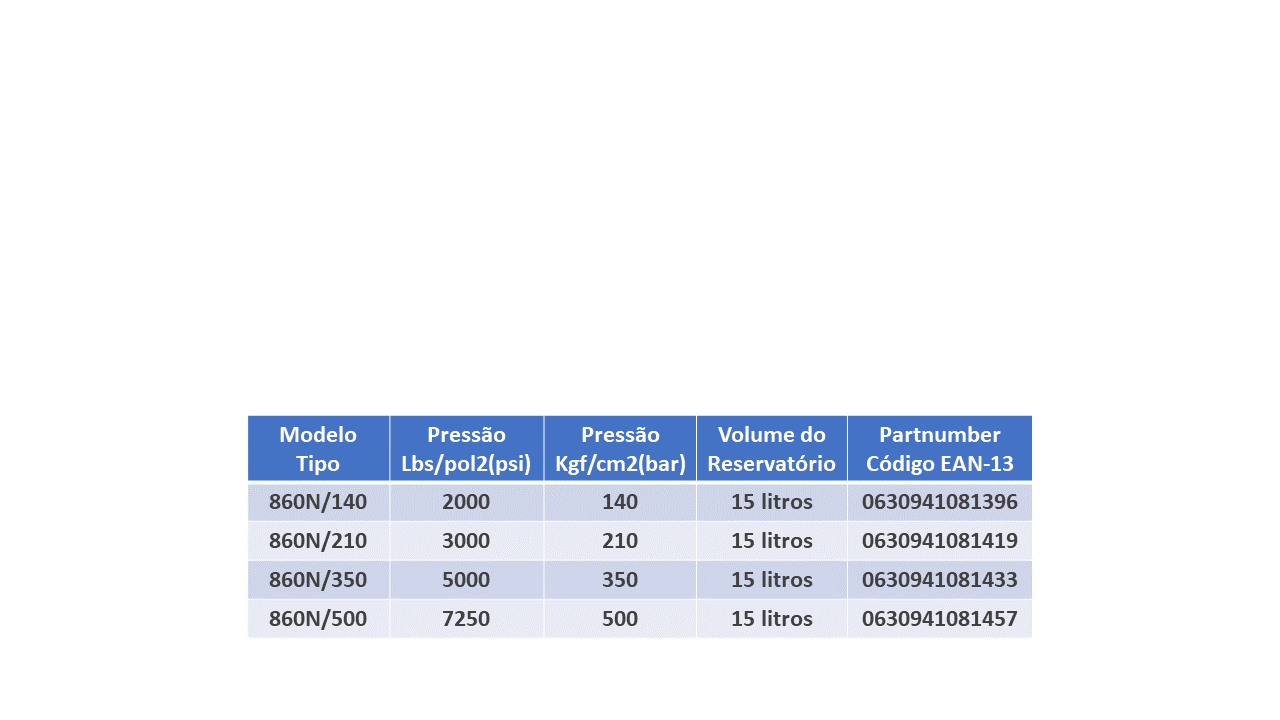Select model cell "860N/210"

[x=318, y=541]
